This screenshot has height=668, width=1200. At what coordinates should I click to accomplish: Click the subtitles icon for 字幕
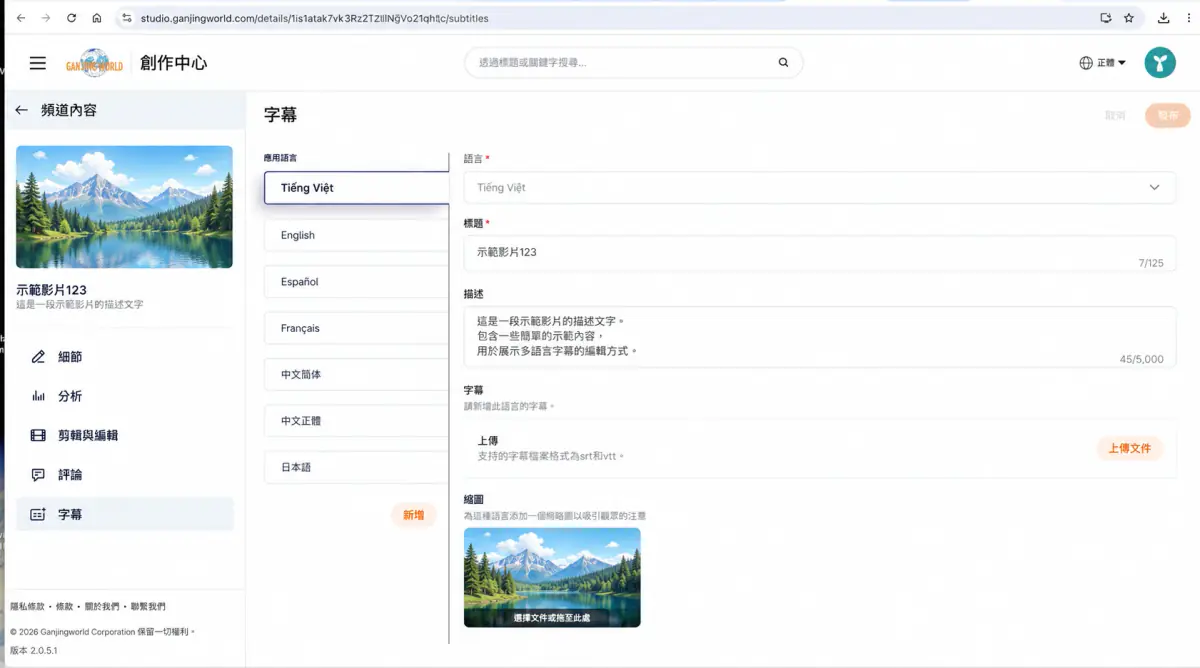coord(38,514)
